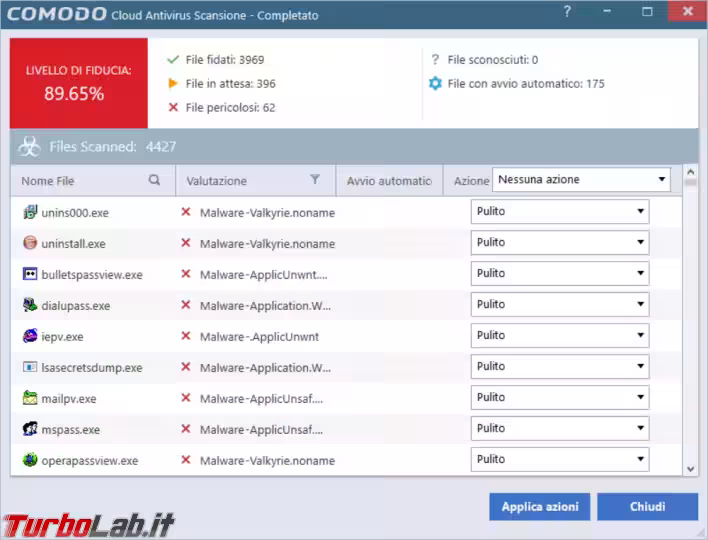
Task: Click the red X beside mspass.exe rating
Action: point(186,428)
